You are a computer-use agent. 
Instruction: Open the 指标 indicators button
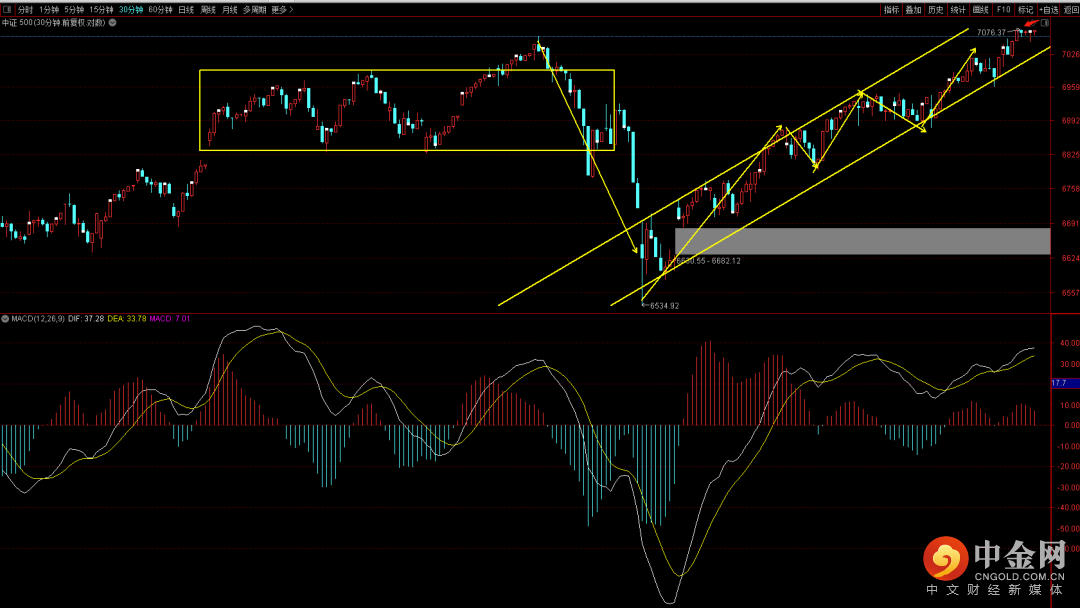point(890,9)
